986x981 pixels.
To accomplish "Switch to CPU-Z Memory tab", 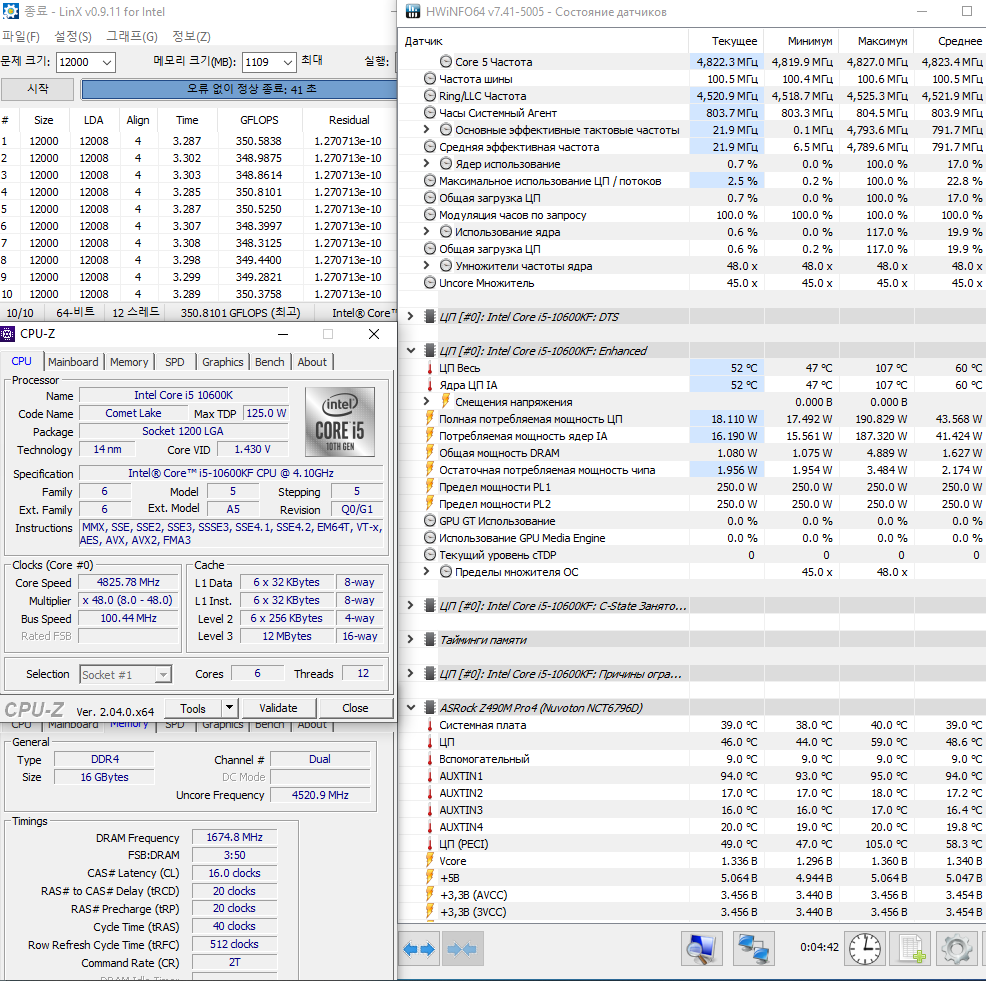I will [x=129, y=362].
